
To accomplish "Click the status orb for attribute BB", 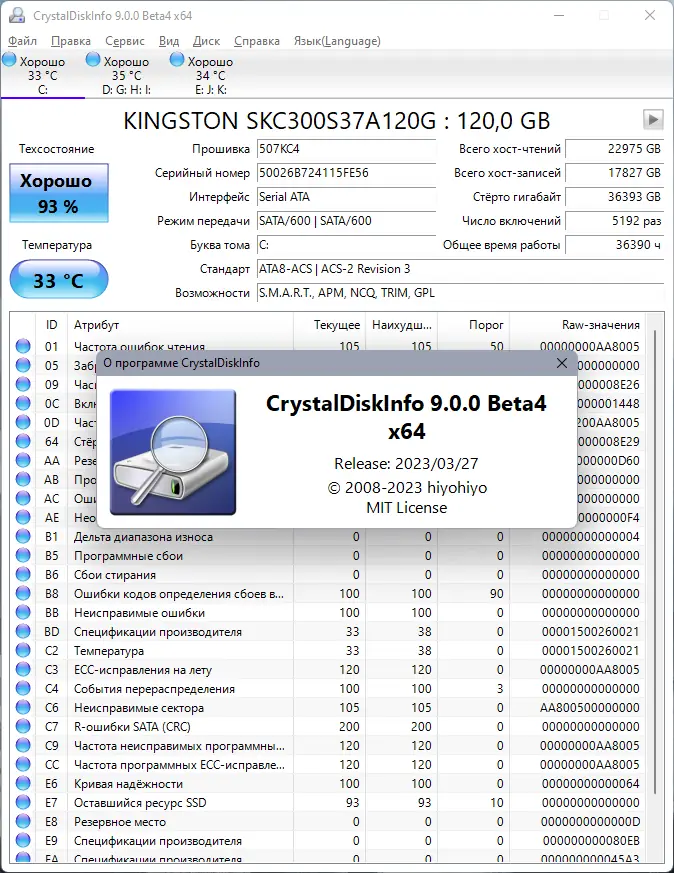I will coord(23,612).
